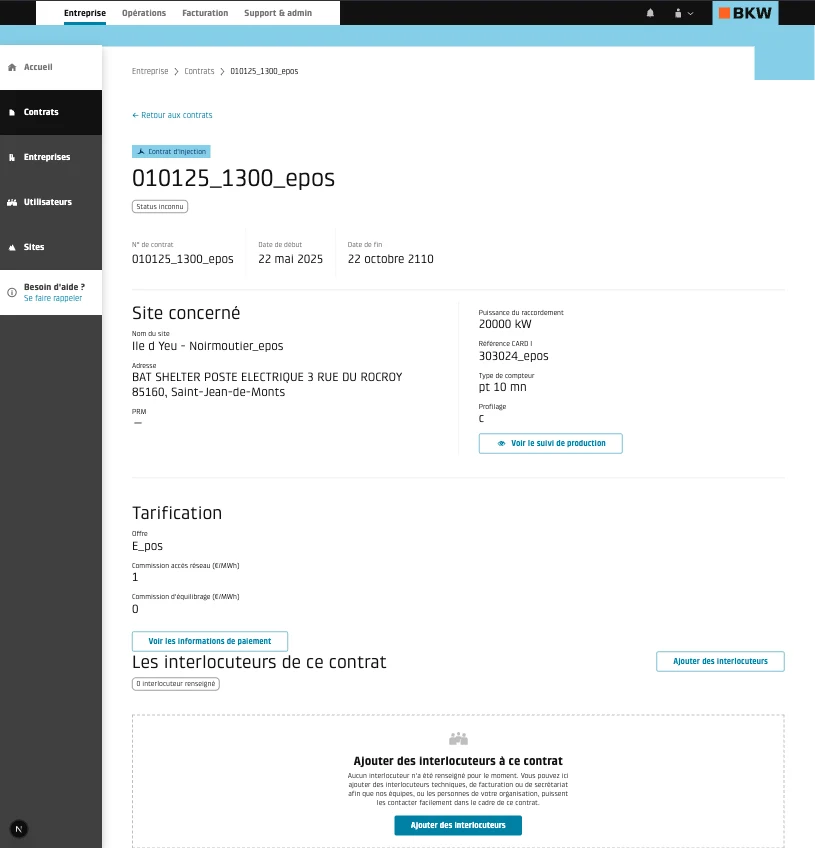
Task: Click the Entreprise breadcrumb link
Action: [x=150, y=71]
